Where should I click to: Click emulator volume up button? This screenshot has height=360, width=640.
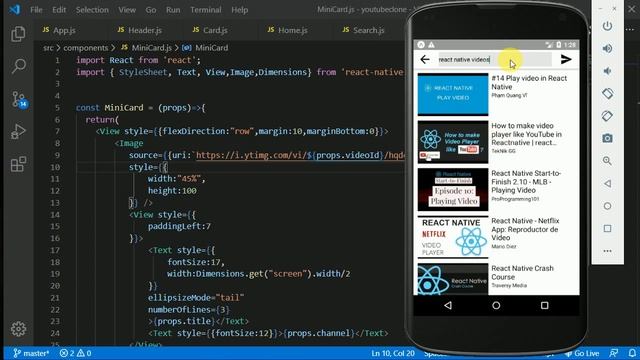tap(607, 49)
